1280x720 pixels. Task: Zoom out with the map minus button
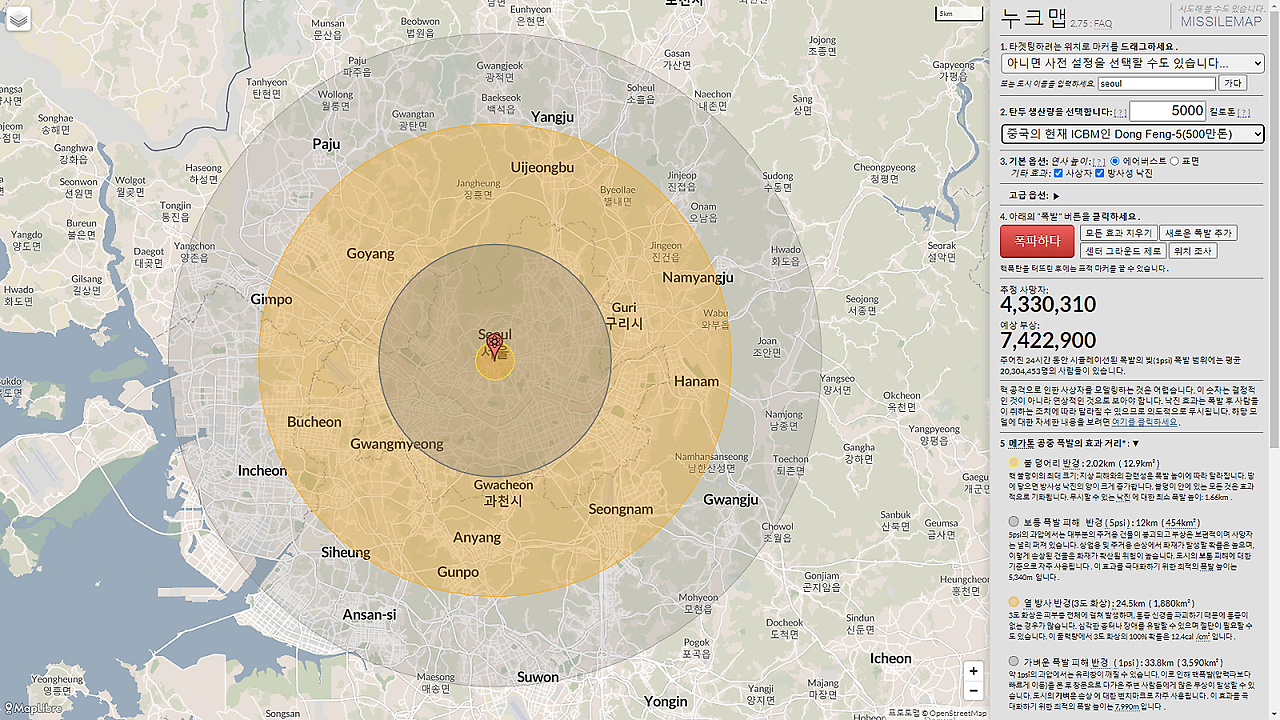973,690
